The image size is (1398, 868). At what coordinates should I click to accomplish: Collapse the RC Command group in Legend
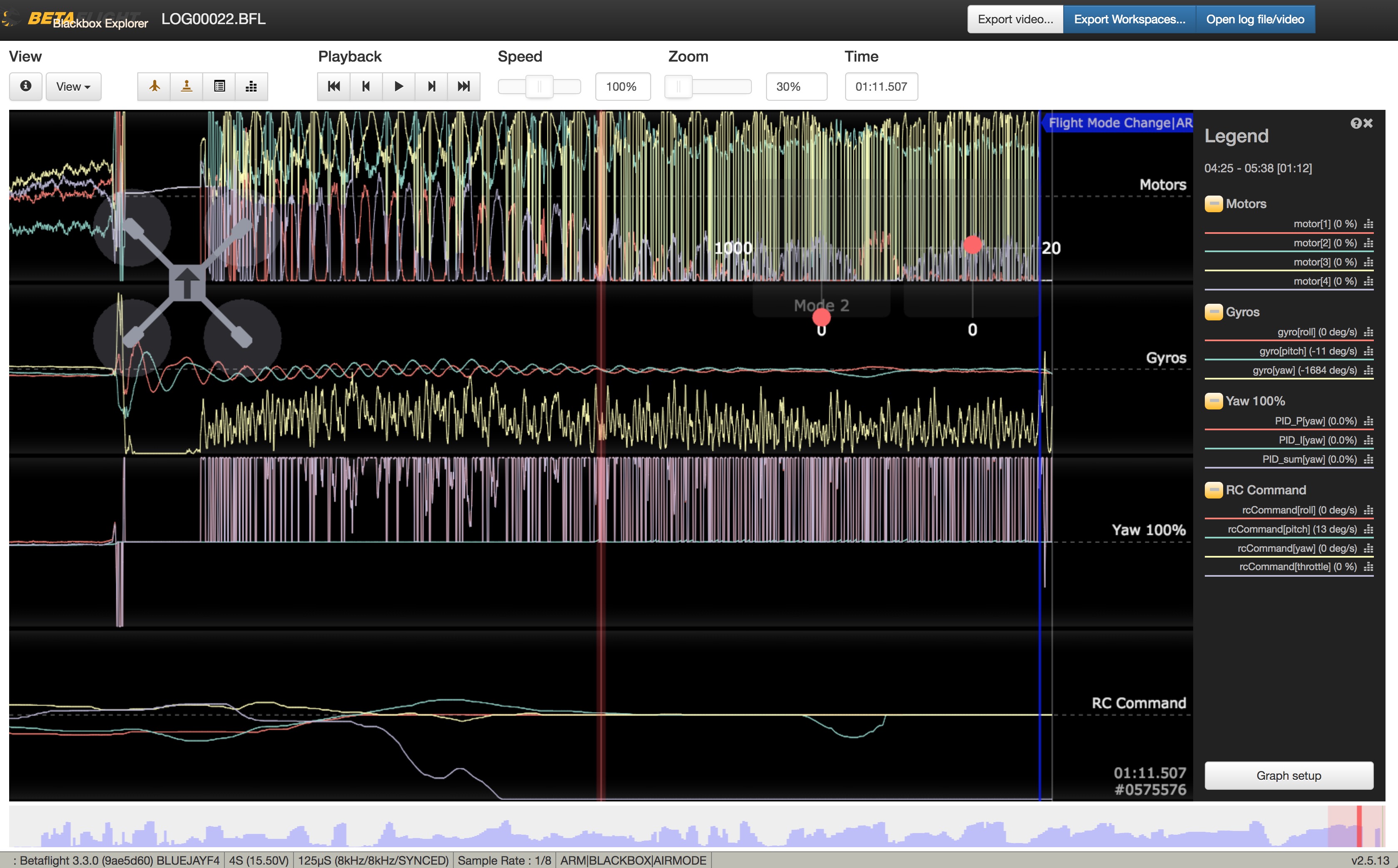(x=1214, y=490)
